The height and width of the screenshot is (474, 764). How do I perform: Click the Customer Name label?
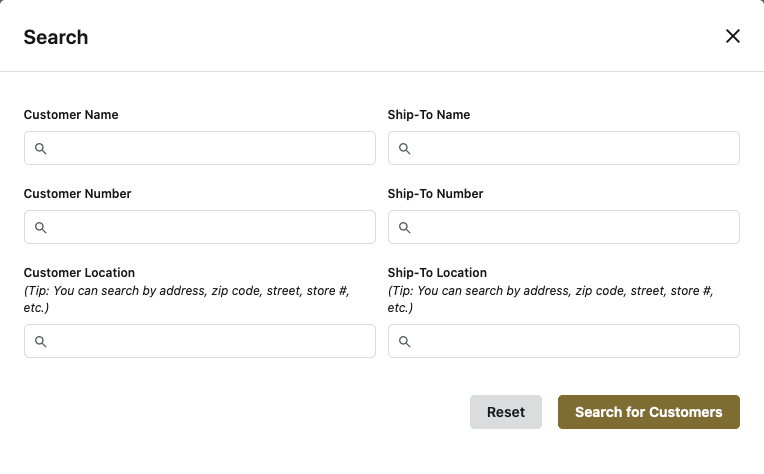pos(71,115)
